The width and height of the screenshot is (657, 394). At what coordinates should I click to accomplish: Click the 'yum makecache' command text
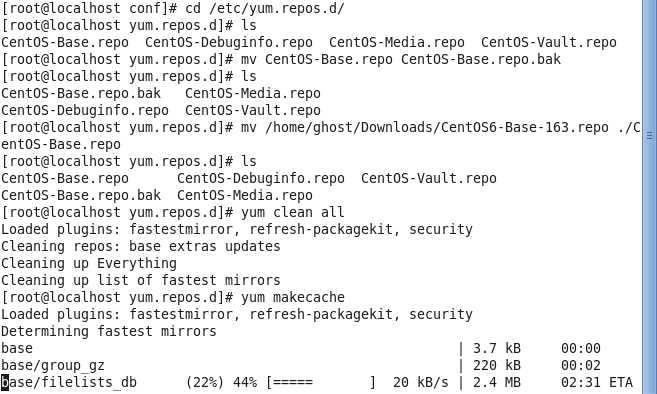(292, 297)
